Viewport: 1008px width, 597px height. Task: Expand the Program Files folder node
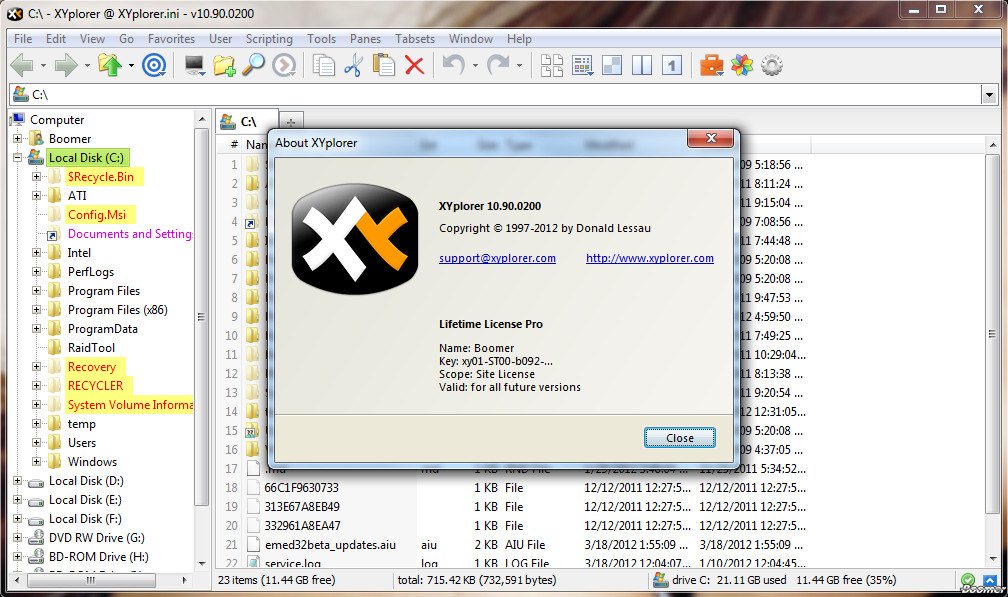[x=37, y=290]
